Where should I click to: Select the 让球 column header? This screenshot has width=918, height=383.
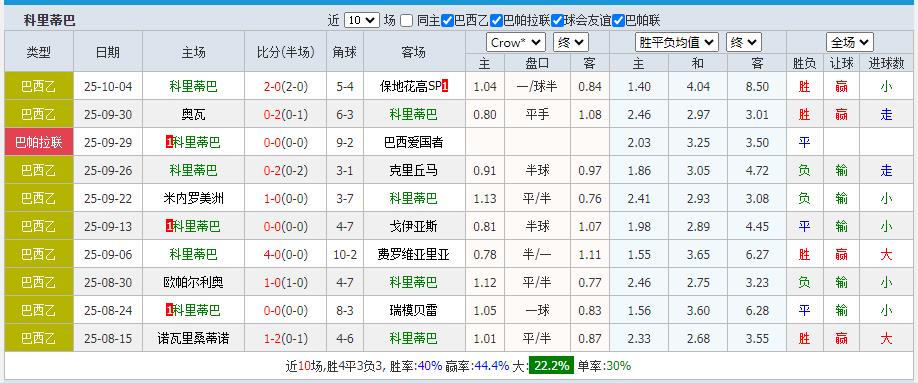pyautogui.click(x=841, y=63)
